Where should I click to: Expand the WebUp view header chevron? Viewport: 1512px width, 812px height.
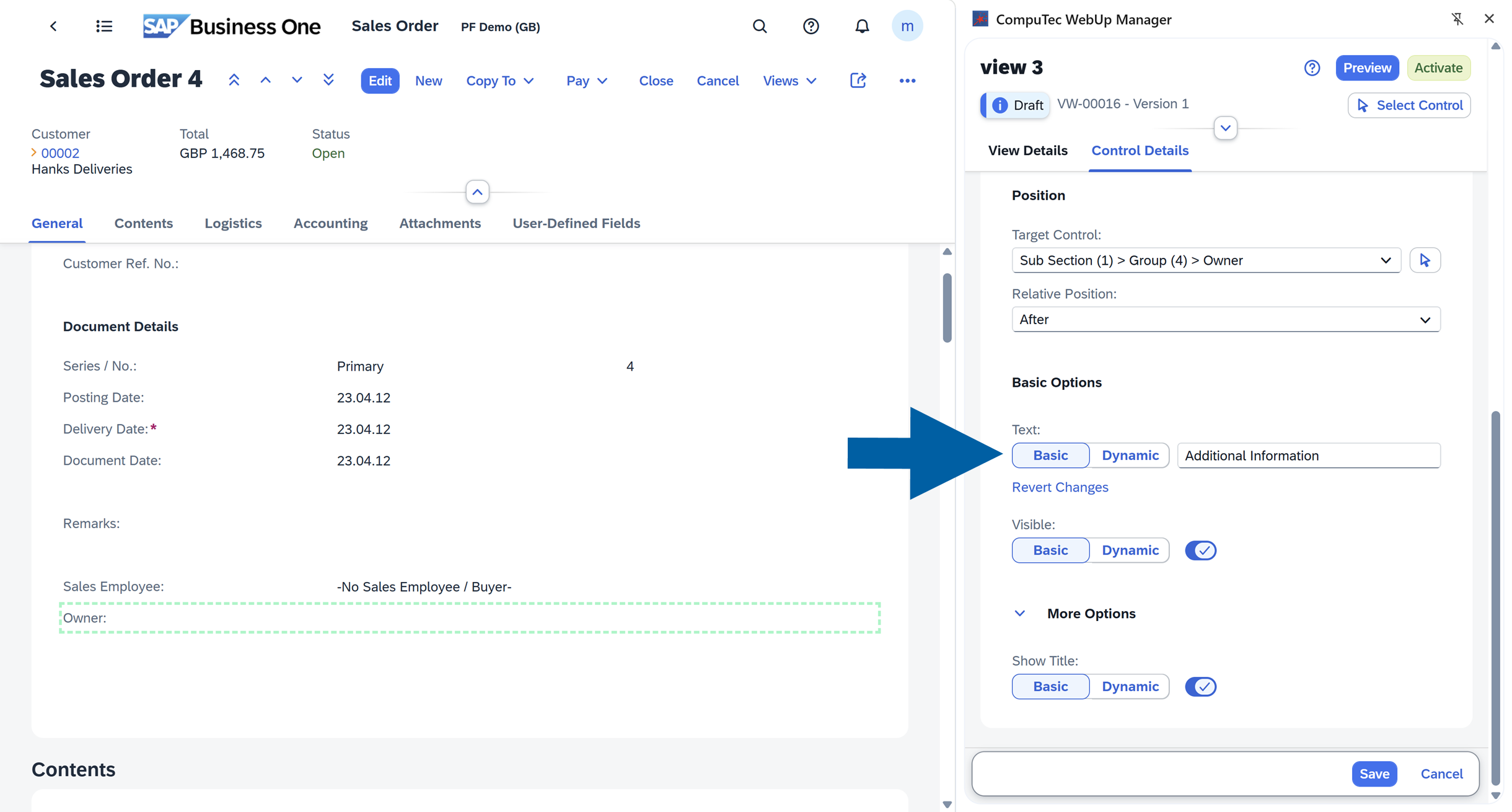point(1225,128)
